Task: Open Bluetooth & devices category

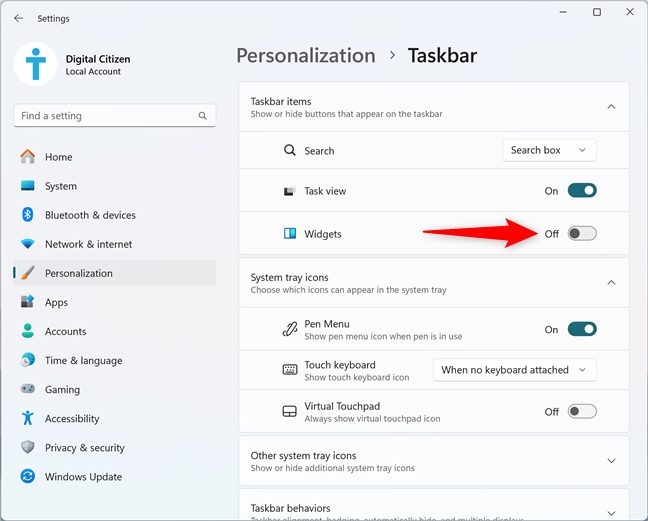Action: click(x=114, y=214)
